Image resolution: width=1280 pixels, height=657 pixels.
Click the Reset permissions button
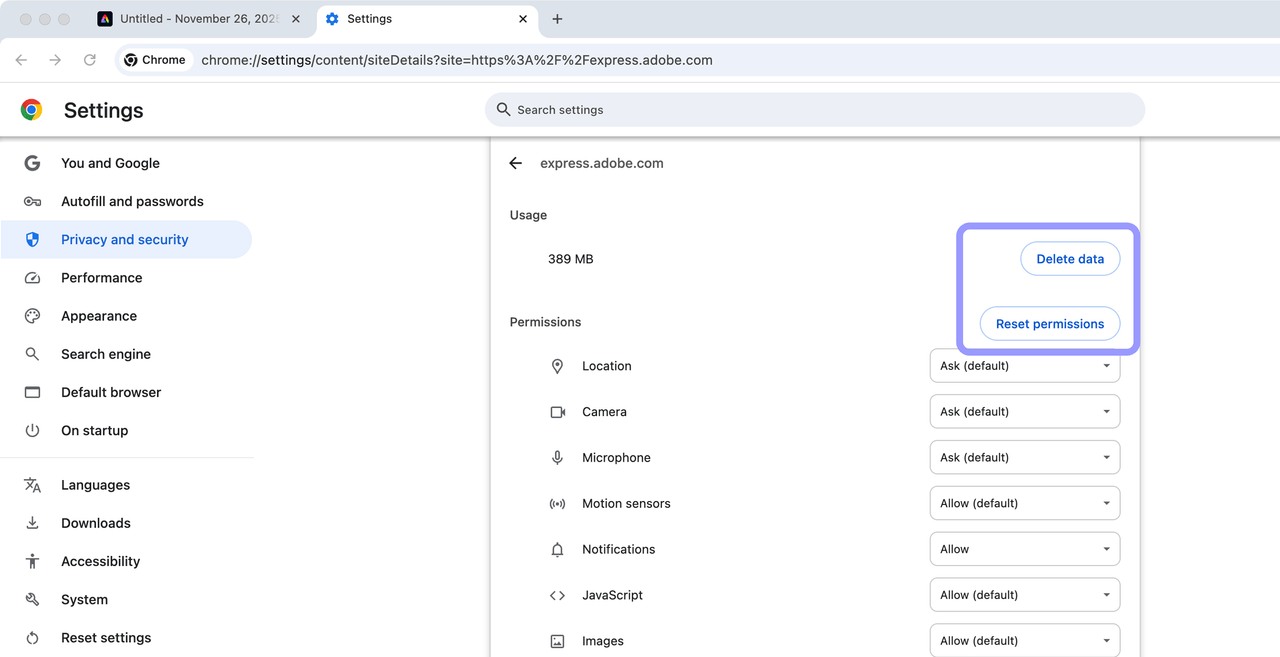point(1049,324)
